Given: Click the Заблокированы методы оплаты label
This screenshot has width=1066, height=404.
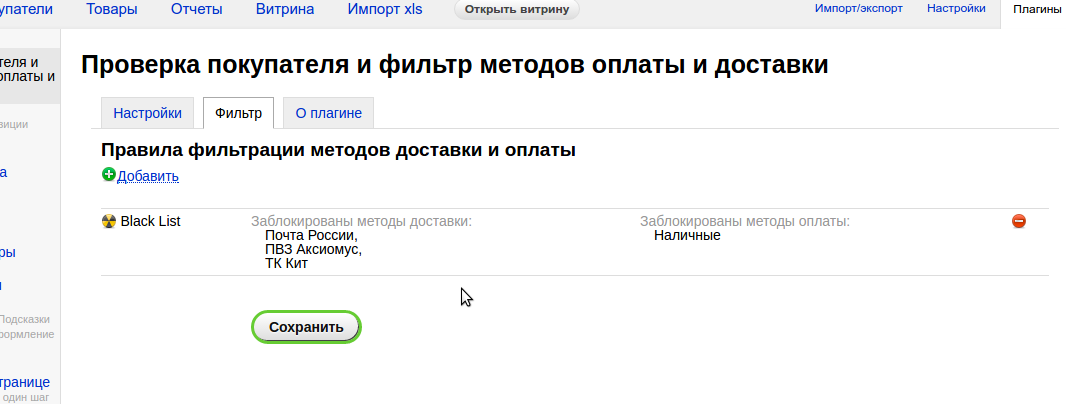Looking at the screenshot, I should pyautogui.click(x=744, y=221).
